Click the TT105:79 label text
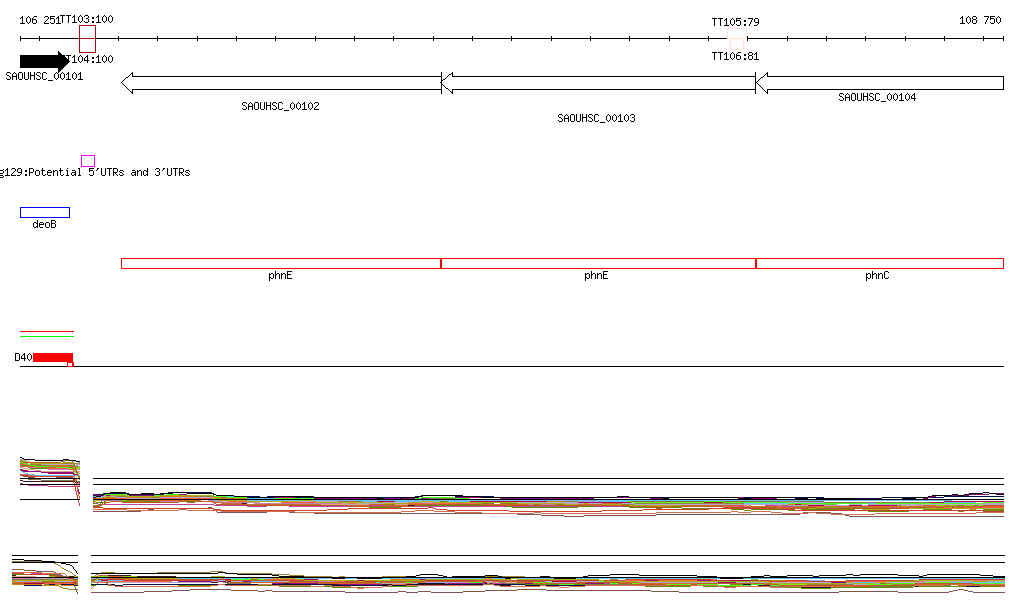This screenshot has width=1024, height=611. [735, 22]
